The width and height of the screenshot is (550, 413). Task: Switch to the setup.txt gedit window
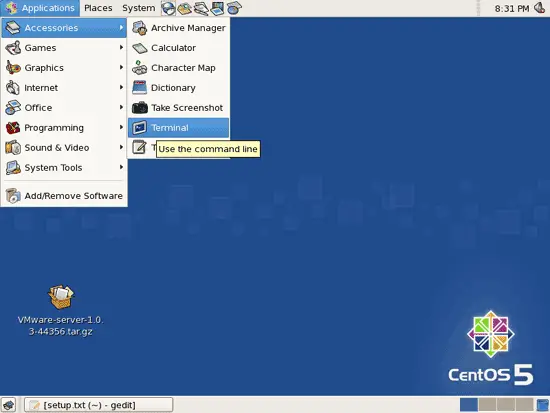[x=99, y=405]
